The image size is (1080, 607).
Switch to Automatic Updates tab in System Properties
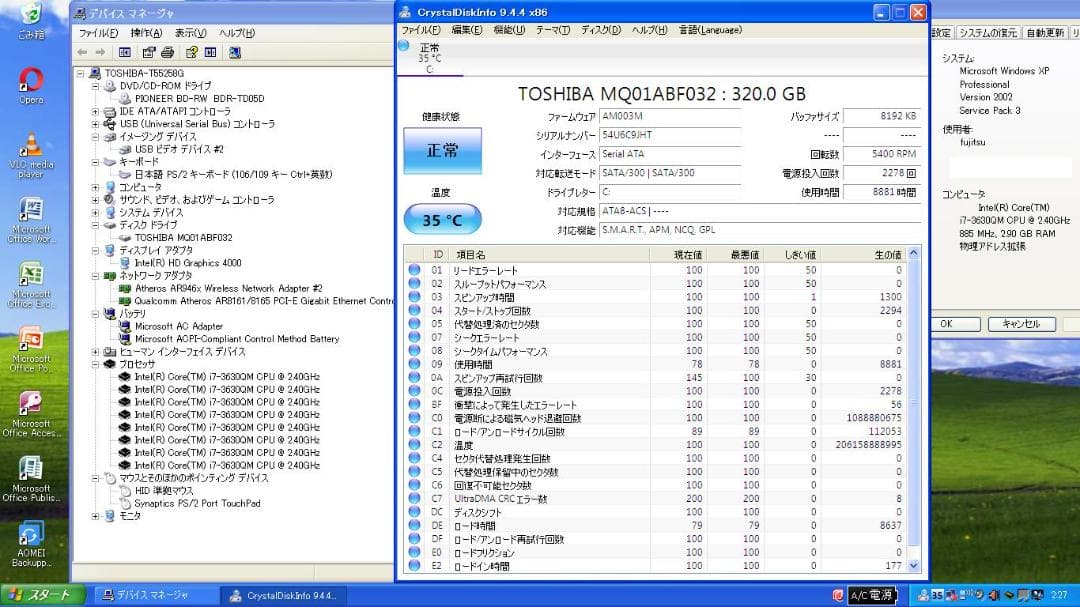(1045, 33)
